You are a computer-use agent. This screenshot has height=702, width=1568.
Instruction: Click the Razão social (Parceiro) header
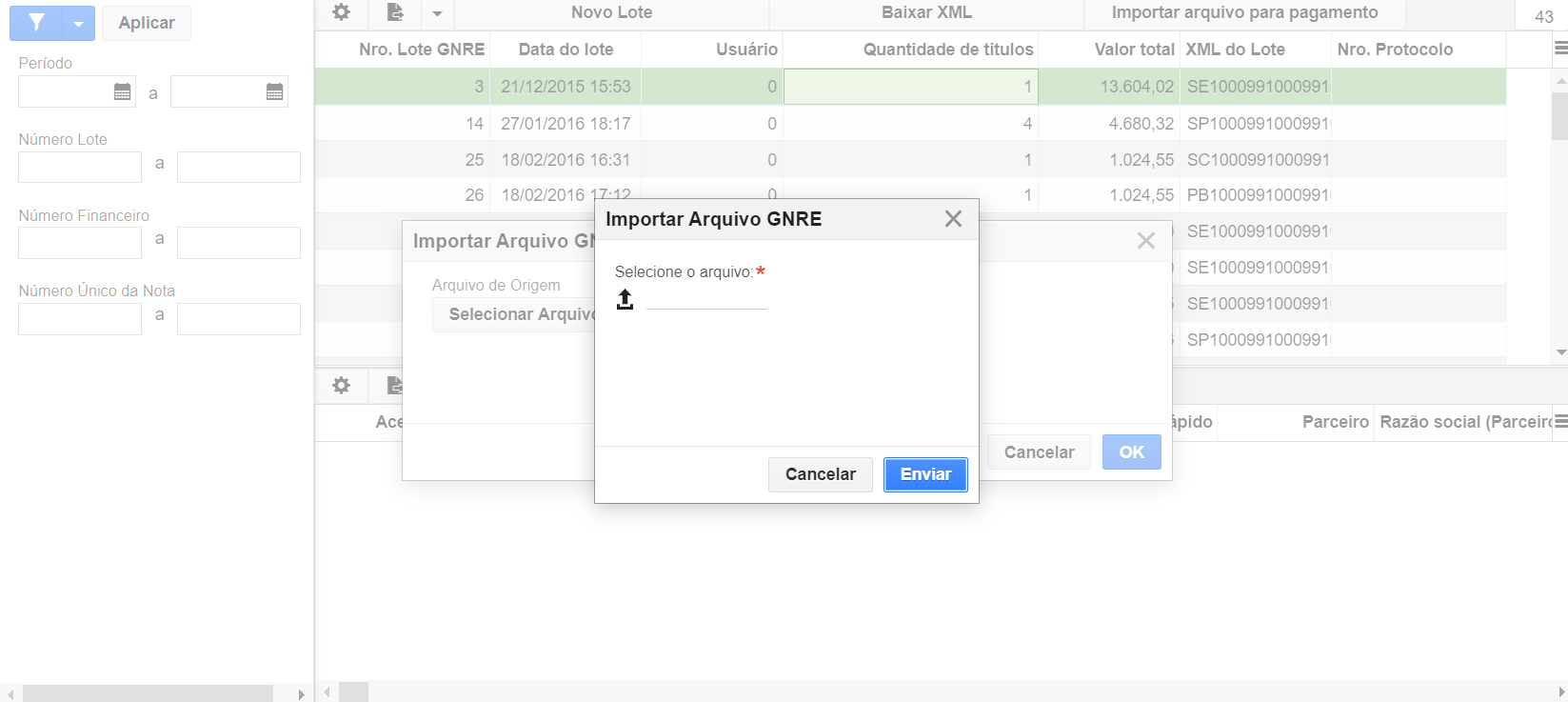tap(1466, 422)
